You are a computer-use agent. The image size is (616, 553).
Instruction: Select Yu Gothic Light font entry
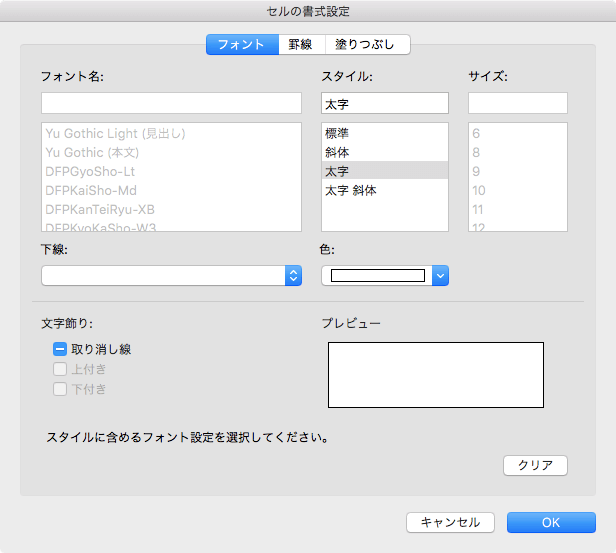[116, 133]
